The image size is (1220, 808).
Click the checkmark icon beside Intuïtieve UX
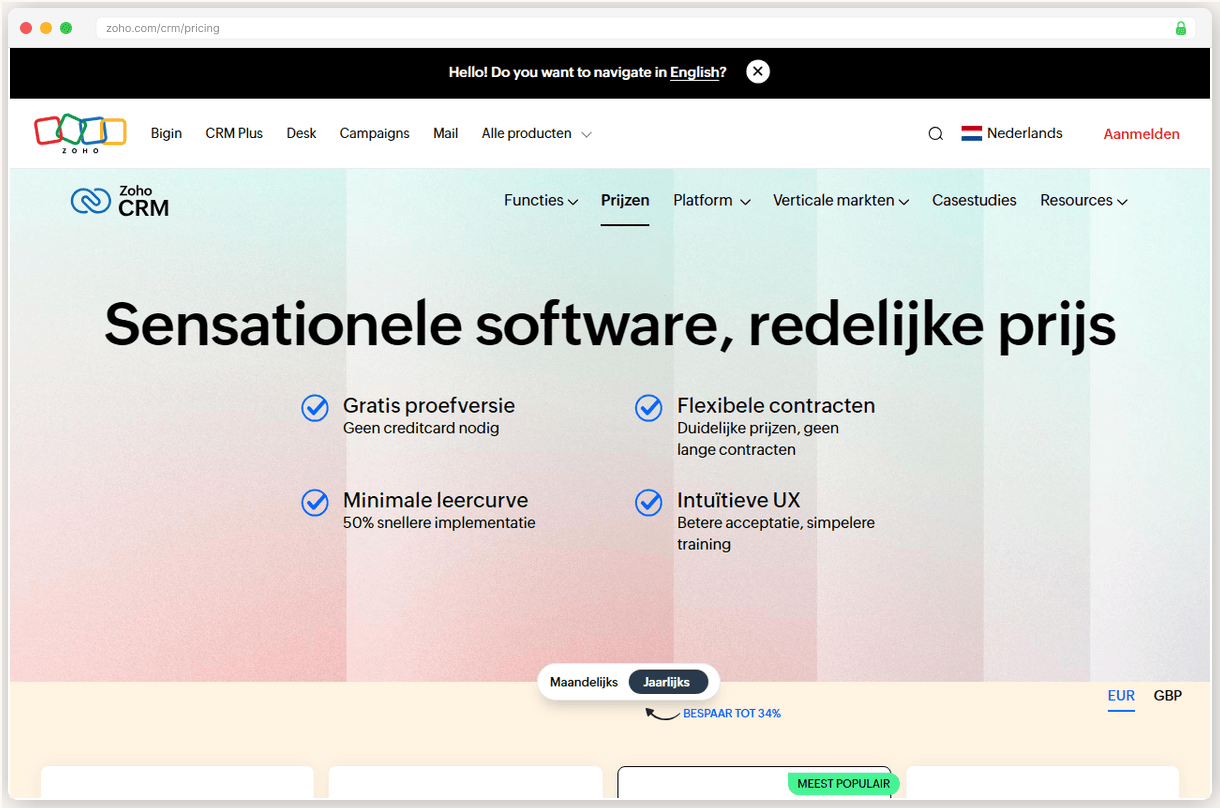point(648,503)
